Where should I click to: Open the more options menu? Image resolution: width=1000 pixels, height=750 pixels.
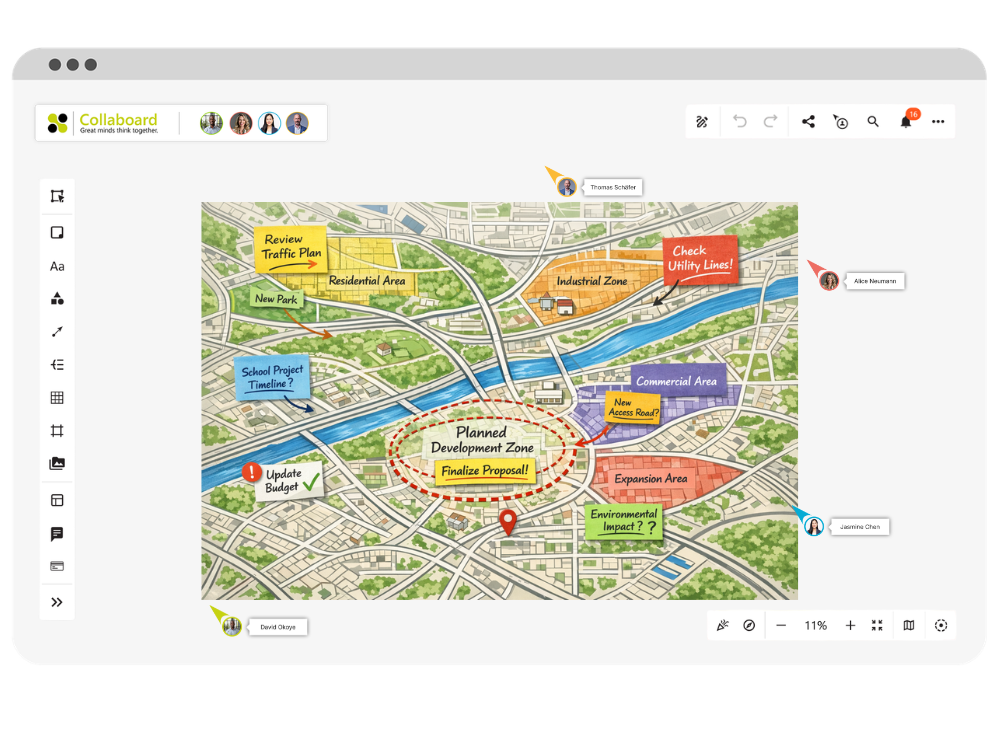[938, 120]
